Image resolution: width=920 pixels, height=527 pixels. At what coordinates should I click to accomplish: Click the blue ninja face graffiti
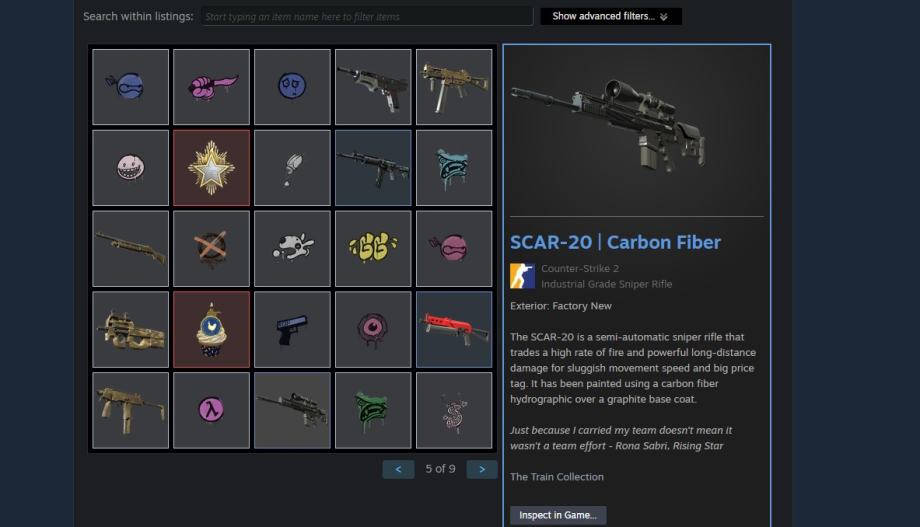130,87
